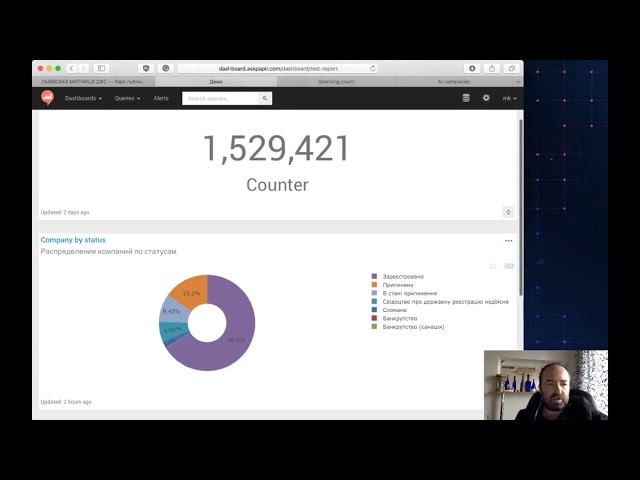
Task: Add a new Safari tab
Action: coord(518,82)
